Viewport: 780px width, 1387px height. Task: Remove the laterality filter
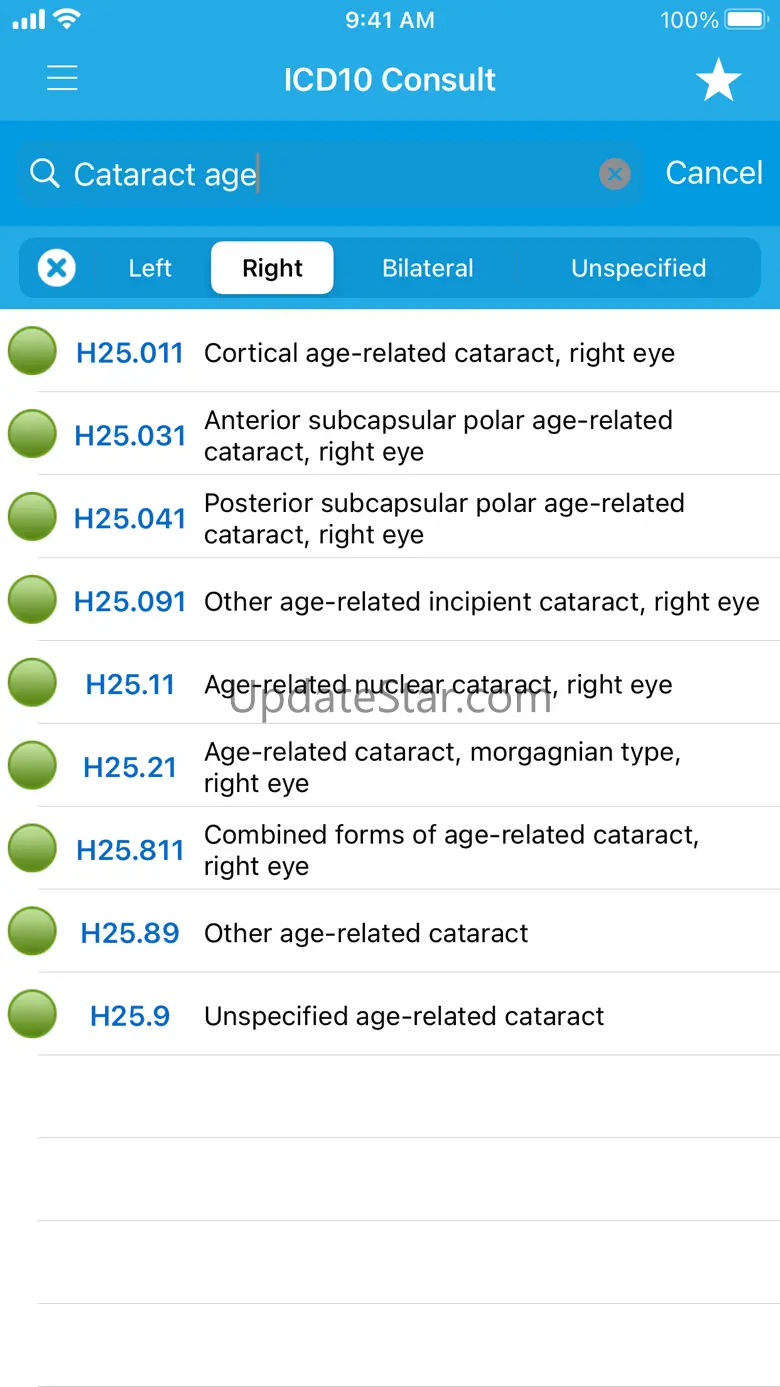(x=57, y=268)
